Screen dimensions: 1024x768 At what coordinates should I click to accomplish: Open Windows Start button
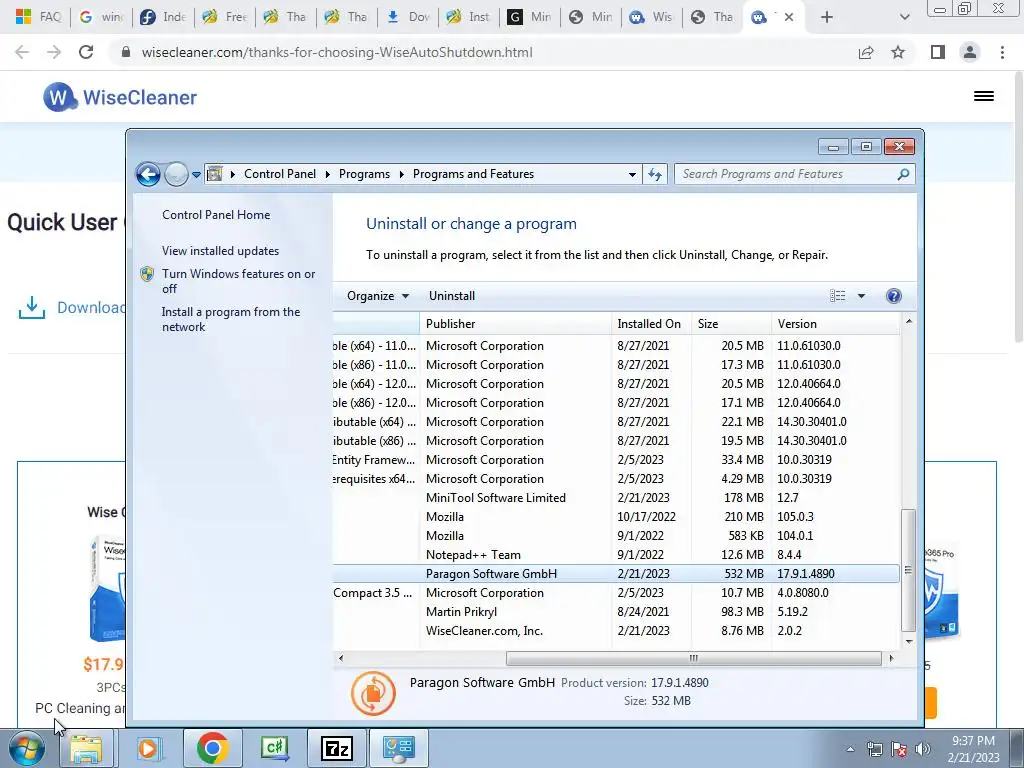pyautogui.click(x=27, y=748)
